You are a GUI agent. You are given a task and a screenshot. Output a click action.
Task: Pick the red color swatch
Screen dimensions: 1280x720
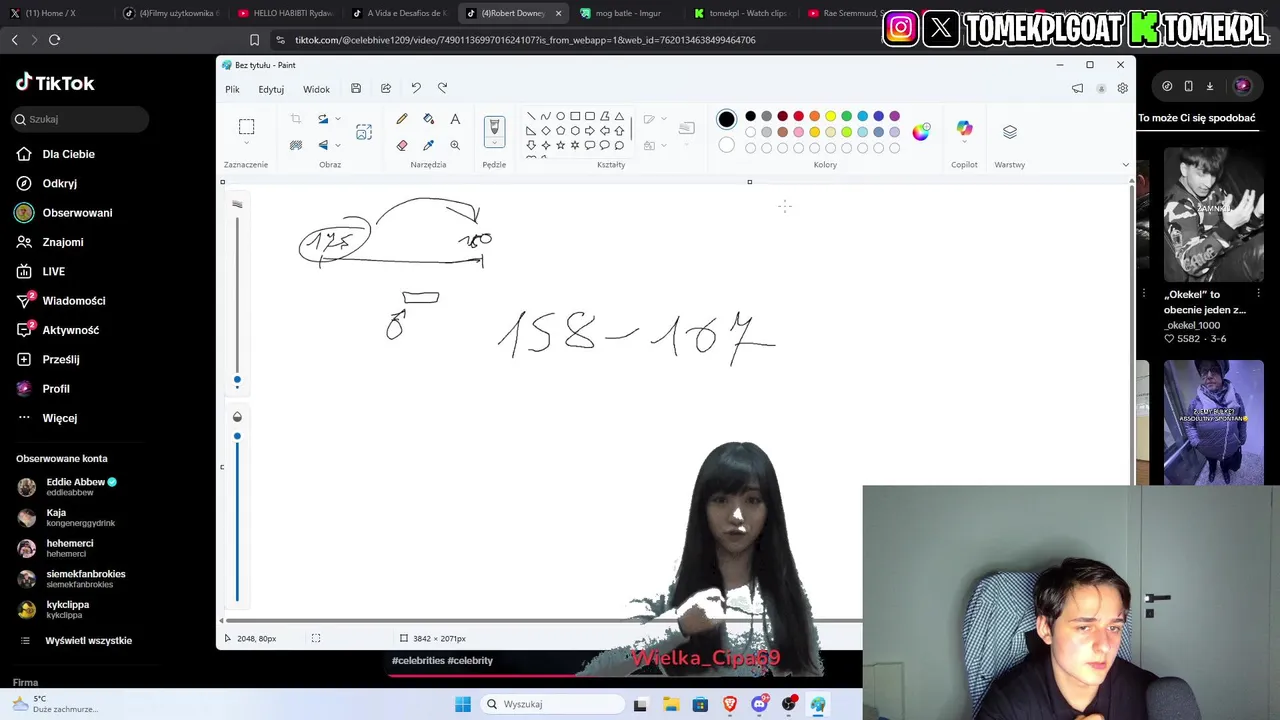tap(798, 116)
